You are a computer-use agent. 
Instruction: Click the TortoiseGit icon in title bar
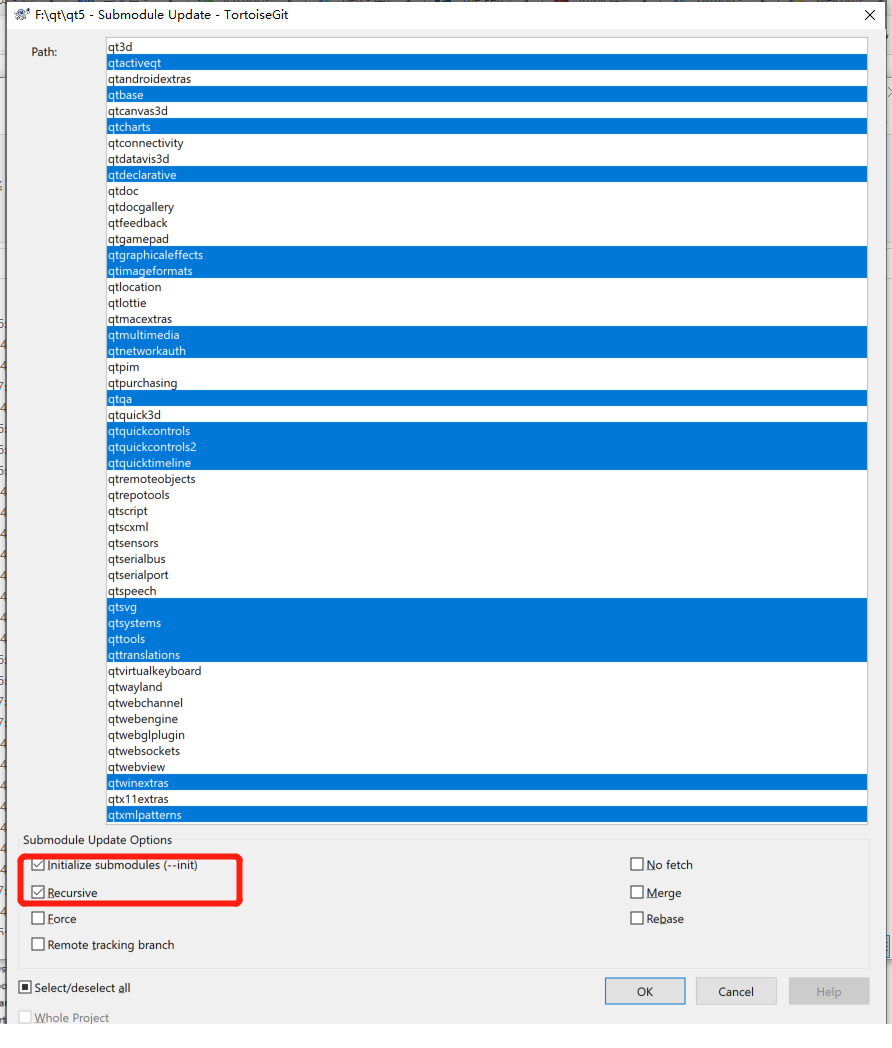(x=22, y=14)
